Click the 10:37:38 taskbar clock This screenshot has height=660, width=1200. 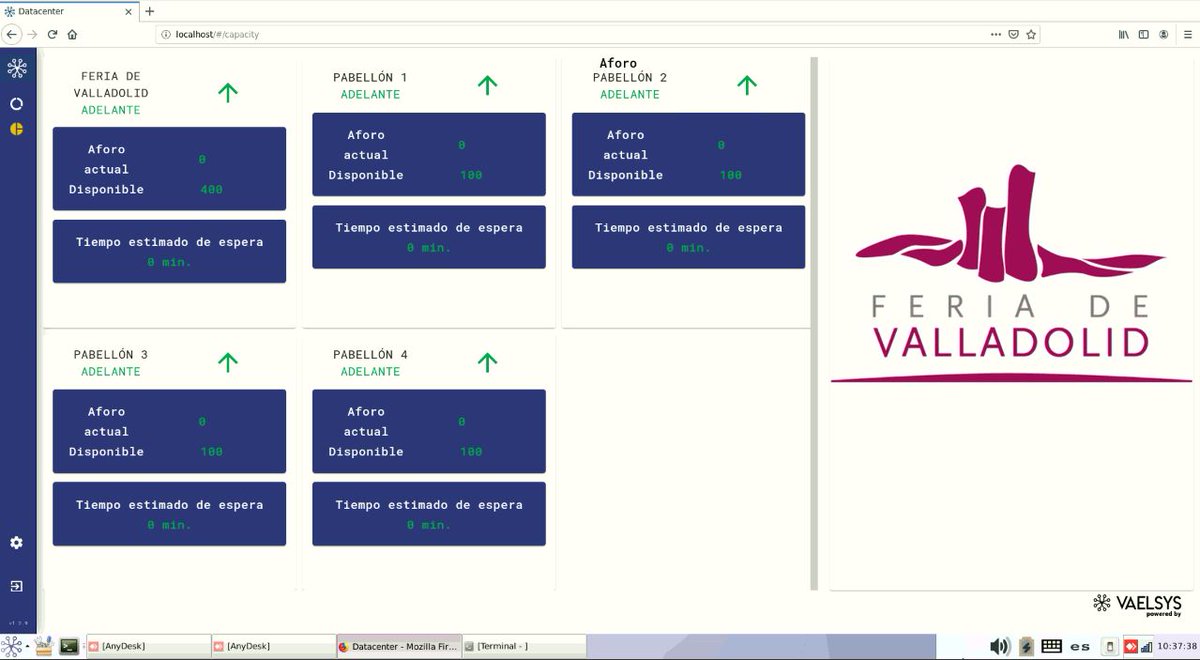pos(1176,647)
